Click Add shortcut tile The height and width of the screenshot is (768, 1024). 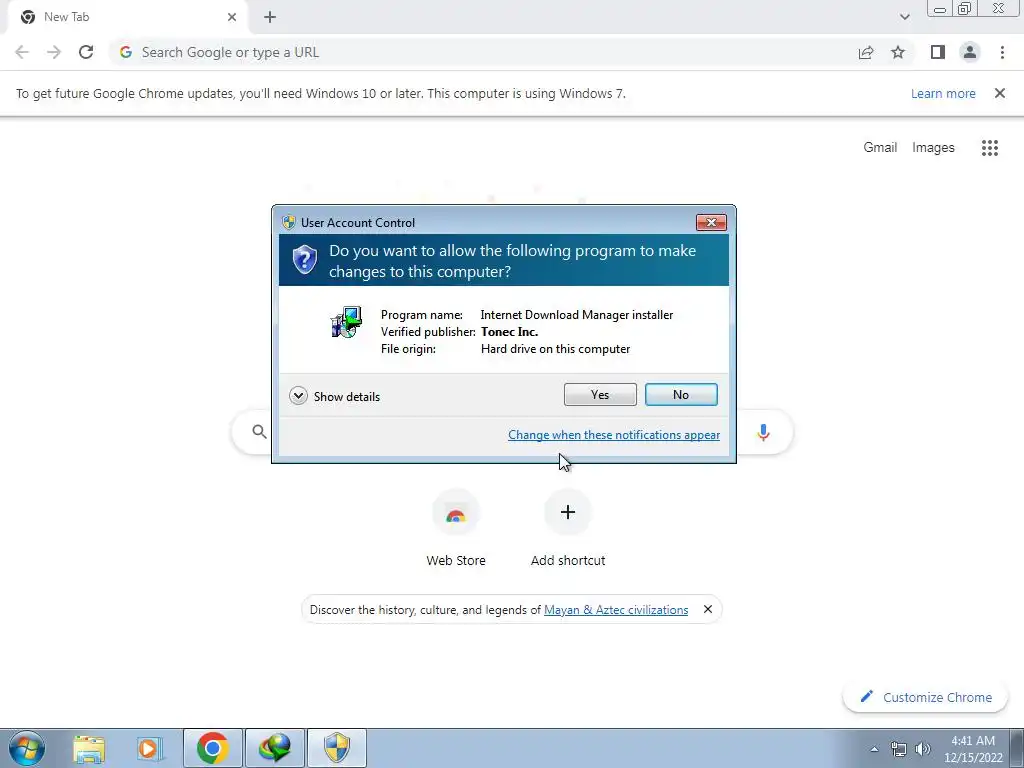pos(568,528)
